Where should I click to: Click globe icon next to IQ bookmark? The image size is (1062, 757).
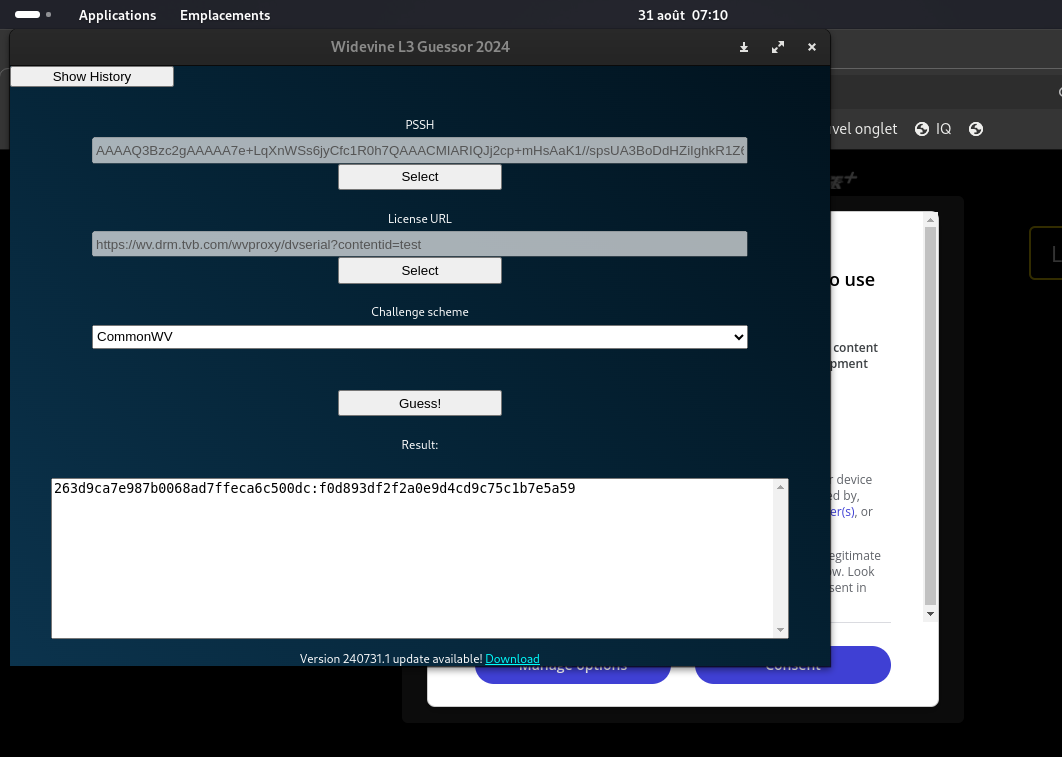click(922, 129)
